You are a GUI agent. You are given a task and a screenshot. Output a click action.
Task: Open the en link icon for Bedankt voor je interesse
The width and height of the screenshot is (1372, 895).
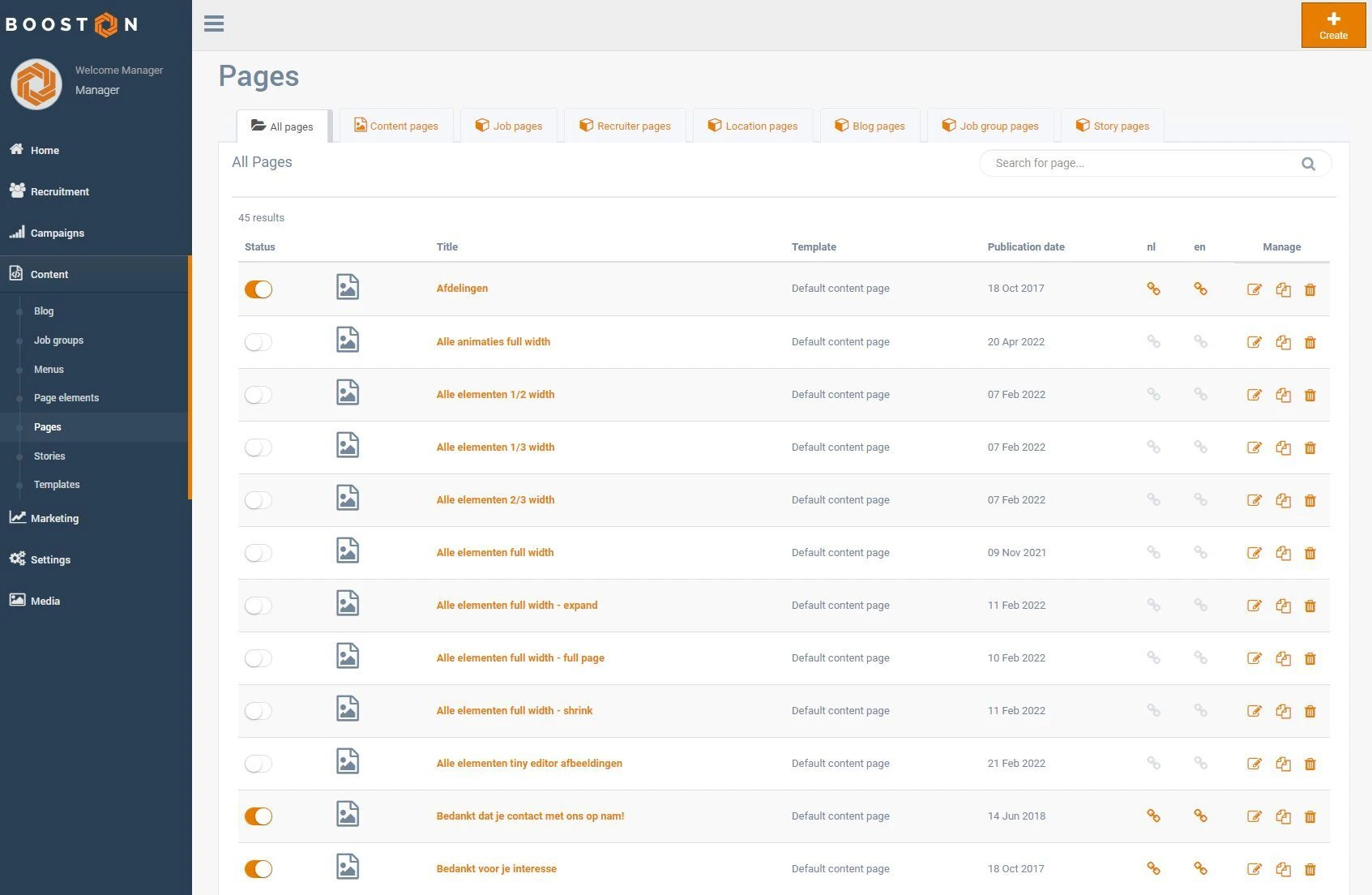click(x=1200, y=868)
